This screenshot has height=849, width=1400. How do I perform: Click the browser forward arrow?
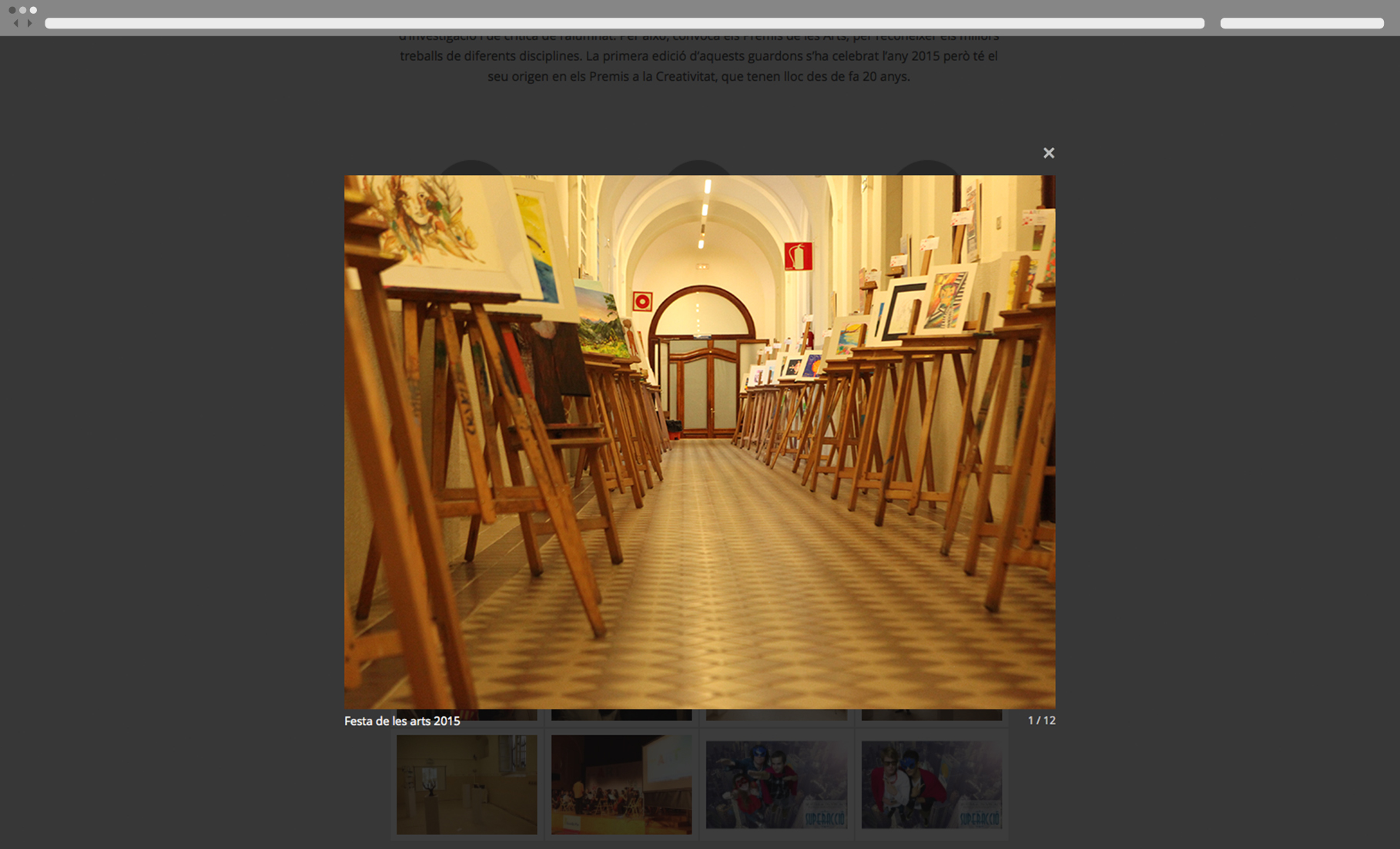point(29,23)
